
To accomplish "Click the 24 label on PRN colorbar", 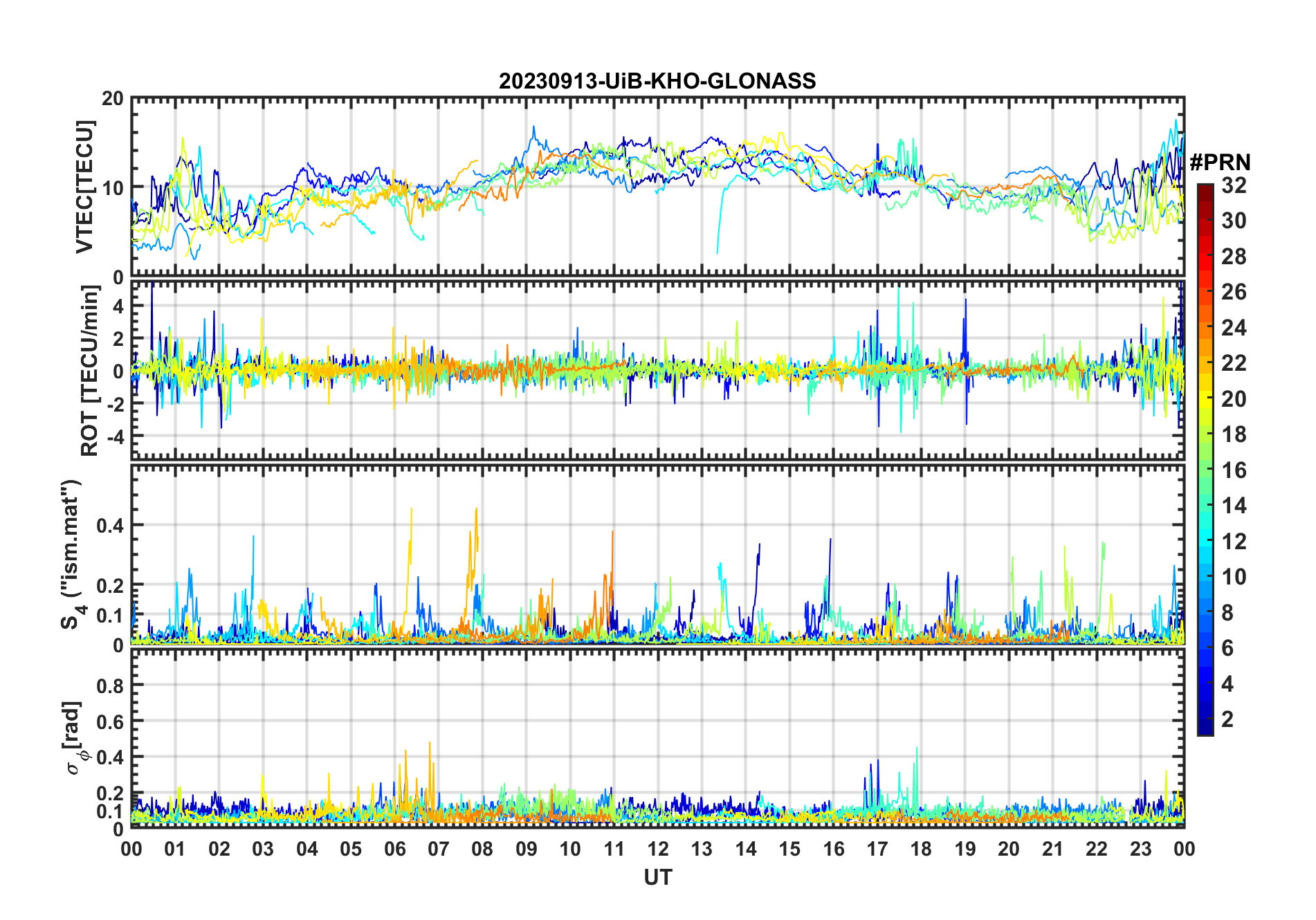I will (x=1234, y=328).
